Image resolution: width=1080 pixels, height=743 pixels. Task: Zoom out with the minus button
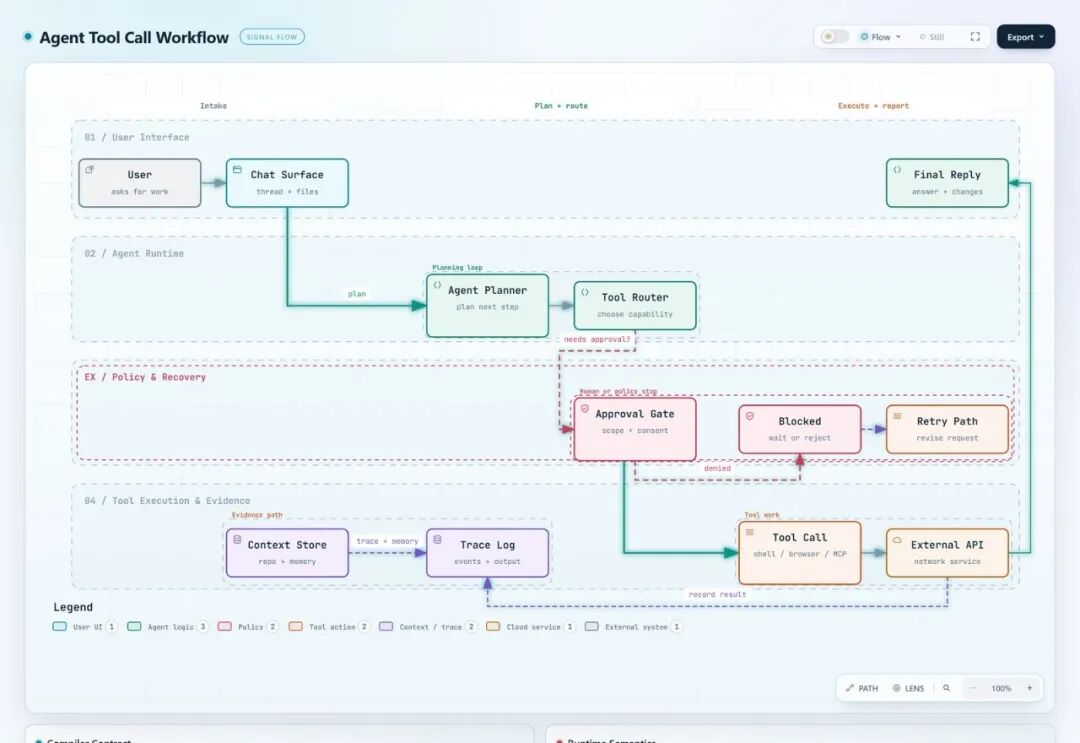[973, 688]
